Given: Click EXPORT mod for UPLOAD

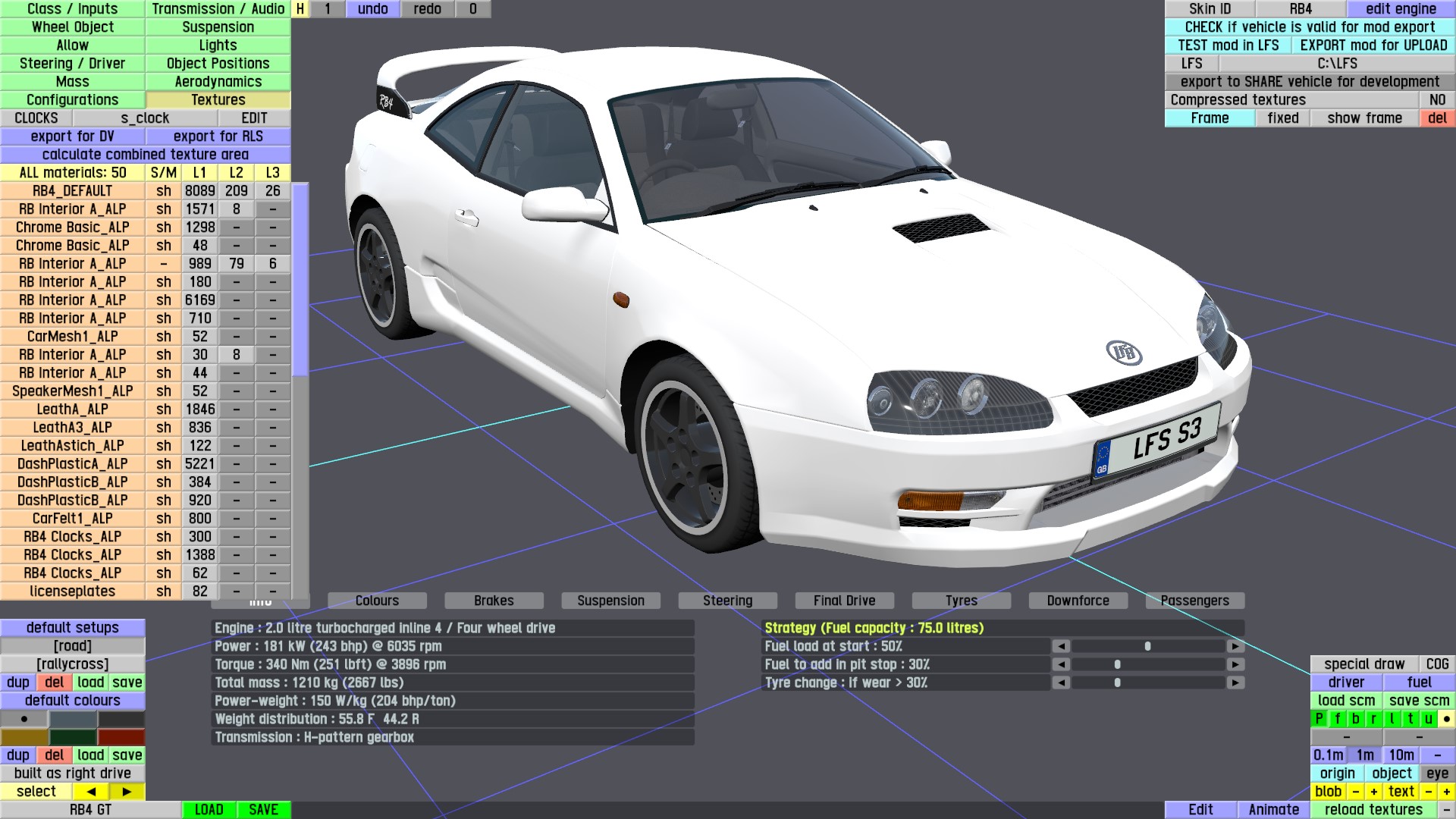Looking at the screenshot, I should 1373,45.
